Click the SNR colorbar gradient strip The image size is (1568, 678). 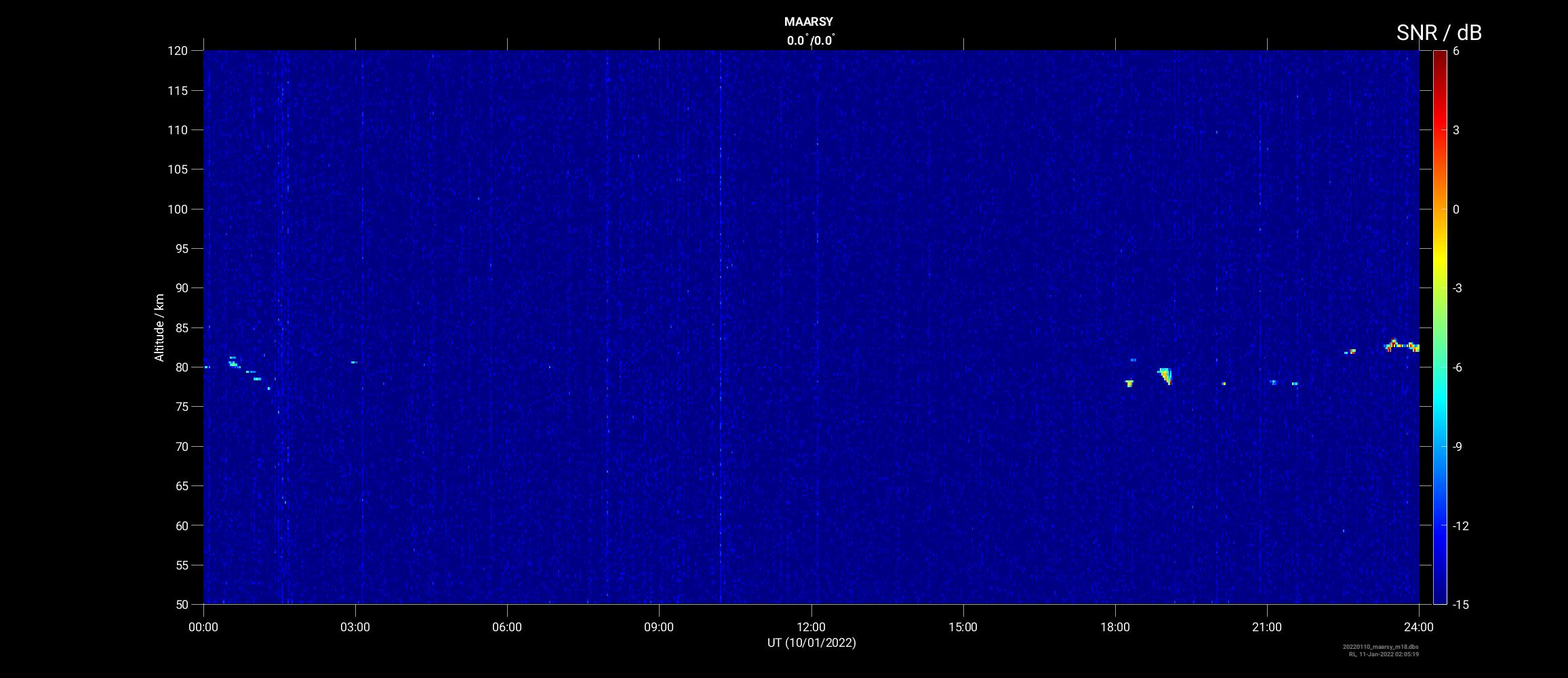click(1440, 327)
